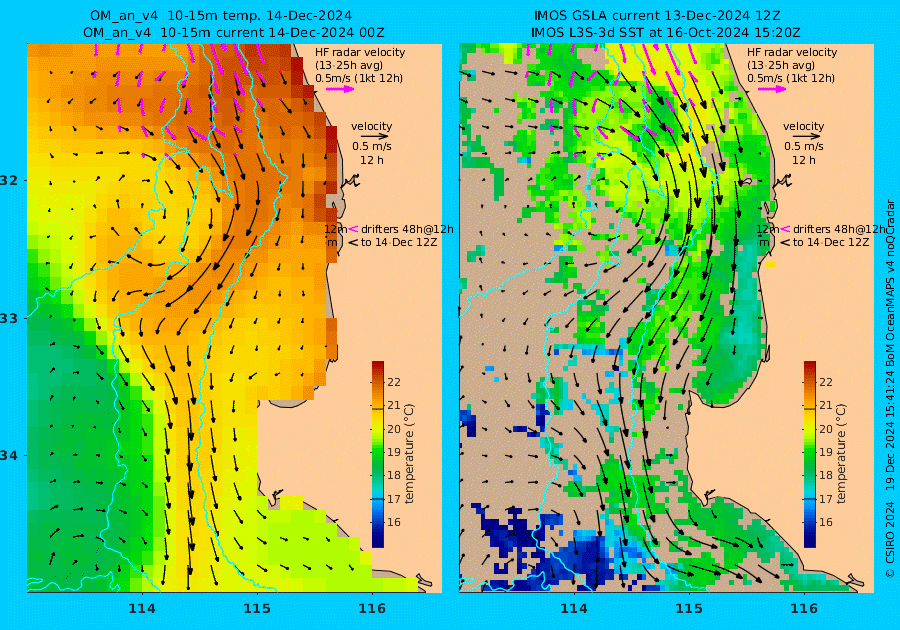Click the '16' tick on left colorbar
This screenshot has height=630, width=900.
point(394,522)
